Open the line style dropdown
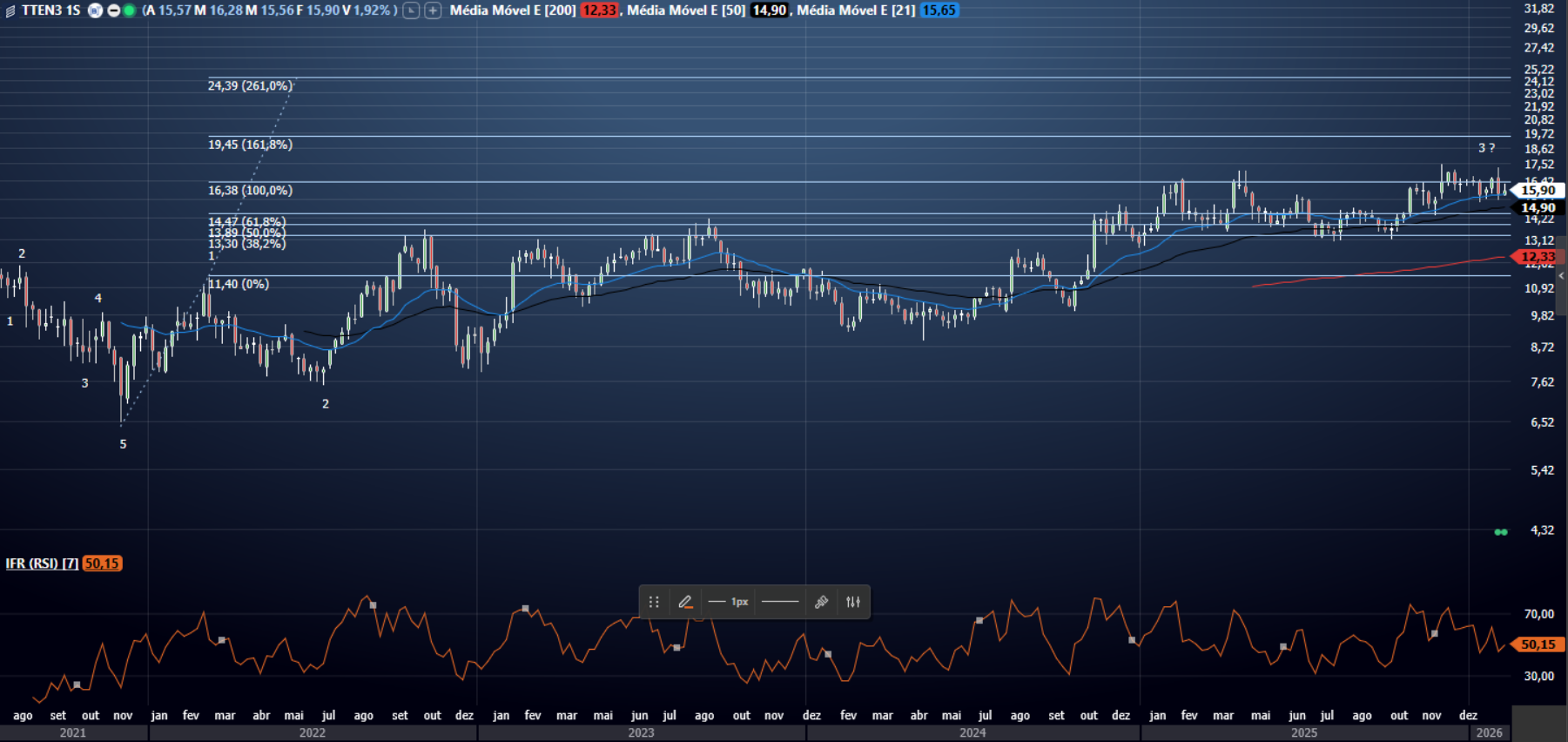Viewport: 1568px width, 742px height. point(779,602)
